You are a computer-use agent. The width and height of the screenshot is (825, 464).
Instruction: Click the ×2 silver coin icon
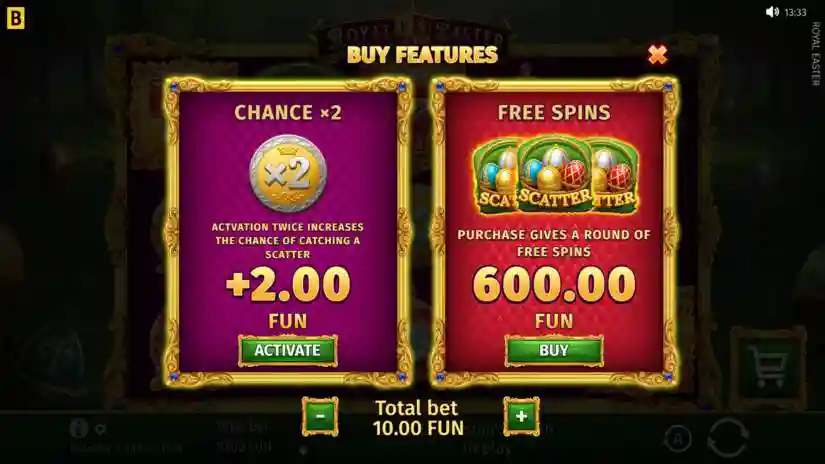(288, 174)
